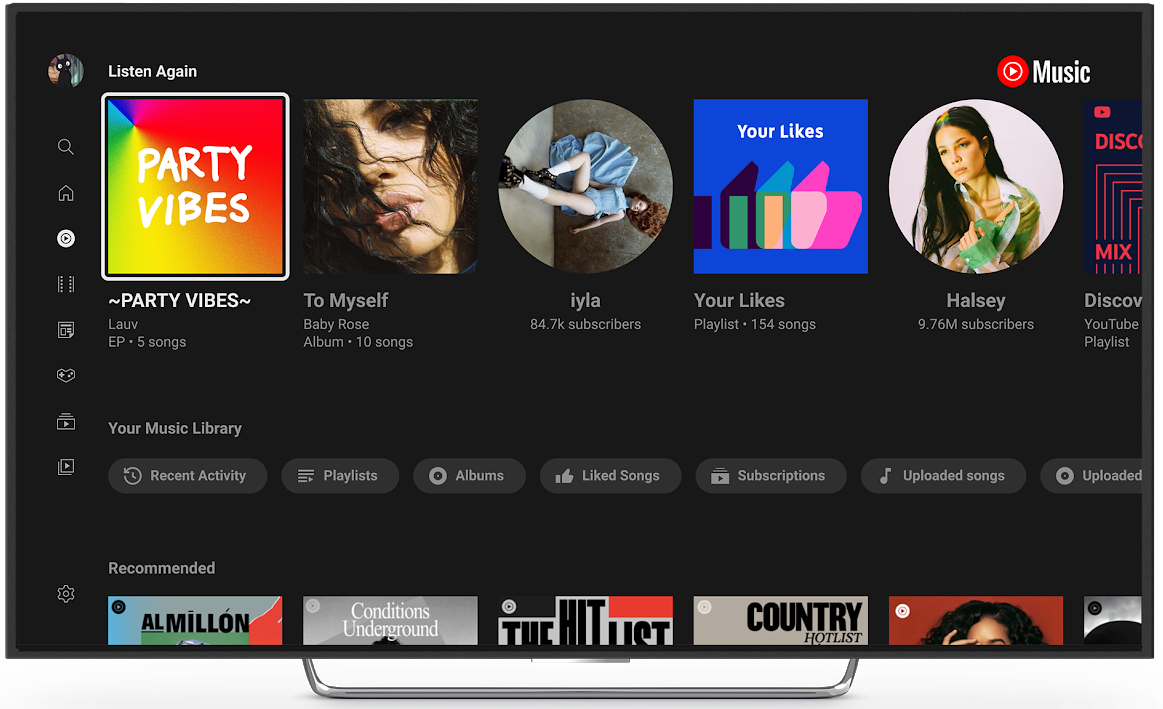Click the music note on Uploaded songs

pos(885,476)
